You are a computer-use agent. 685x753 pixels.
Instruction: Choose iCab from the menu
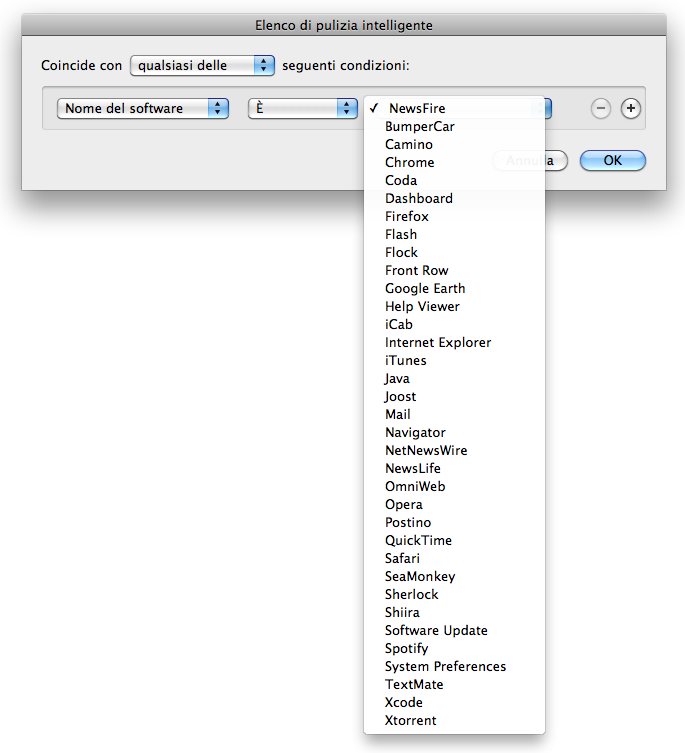coord(454,325)
